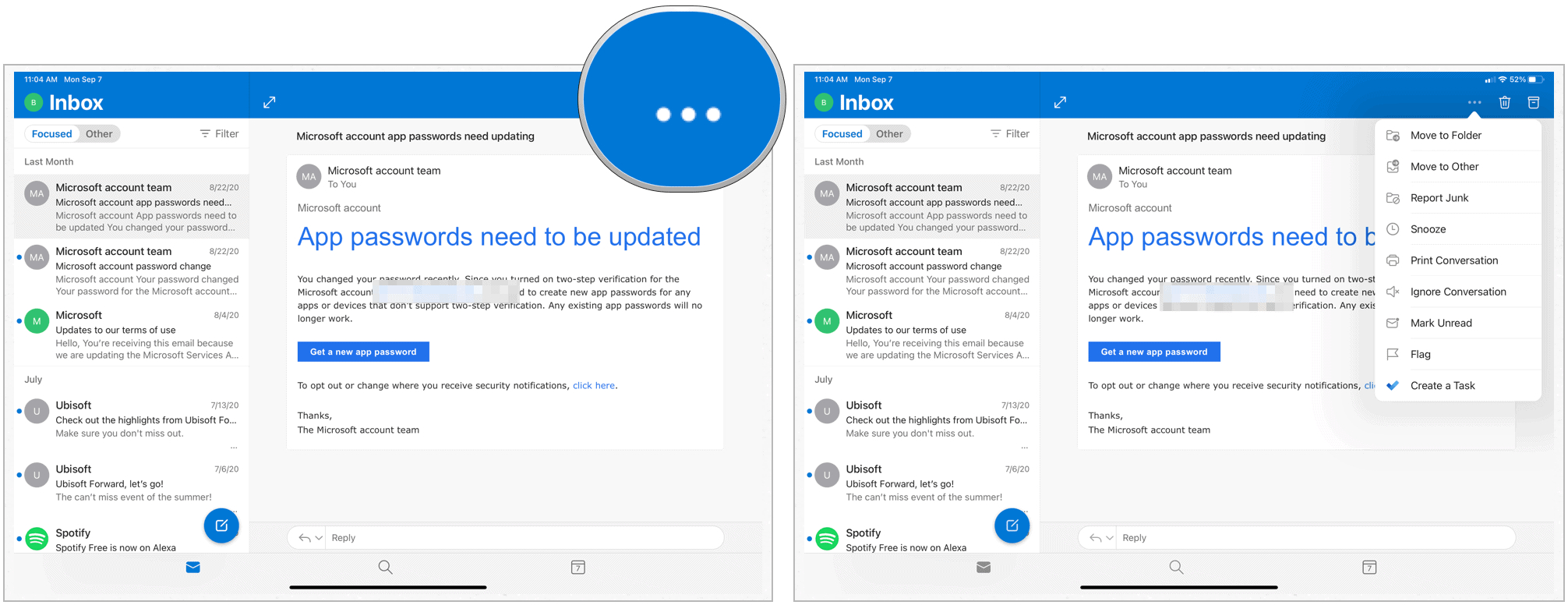Select Mark Unread menu entry

coord(1458,323)
